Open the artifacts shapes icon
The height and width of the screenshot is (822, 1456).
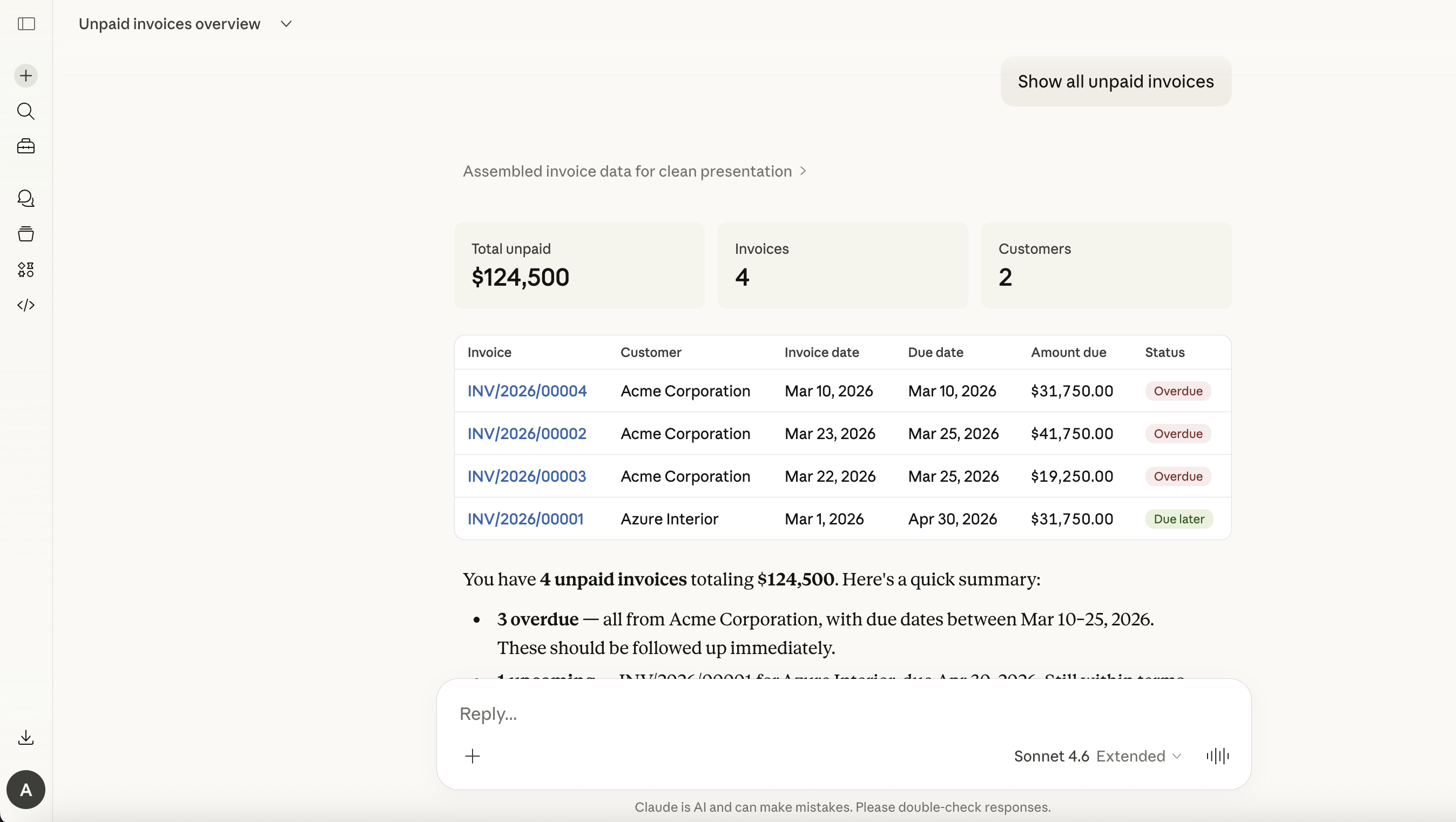[x=26, y=269]
